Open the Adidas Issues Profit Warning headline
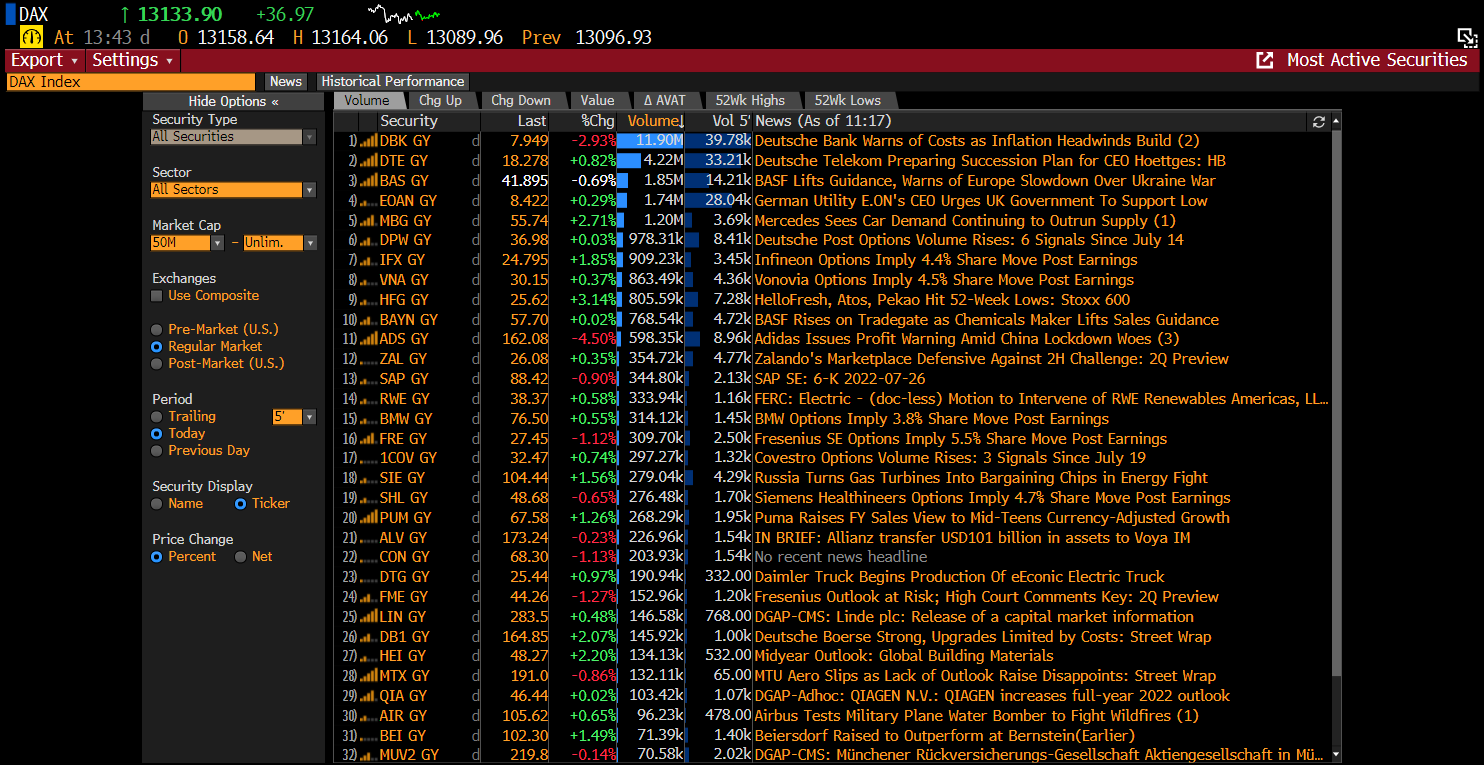This screenshot has width=1484, height=765. [967, 339]
